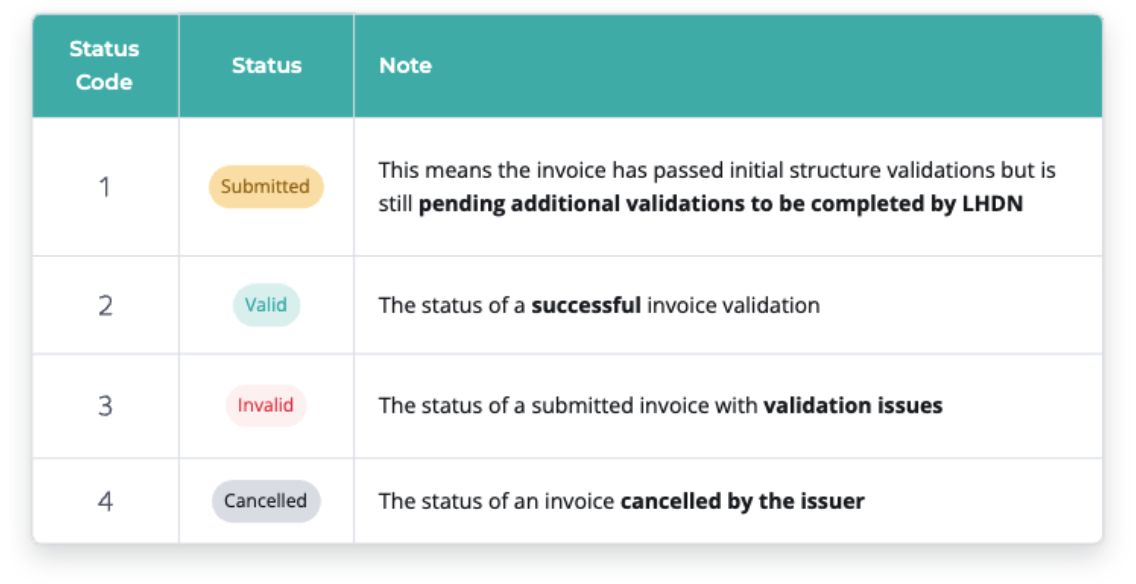
Task: Click the validation issues note text
Action: [x=660, y=405]
